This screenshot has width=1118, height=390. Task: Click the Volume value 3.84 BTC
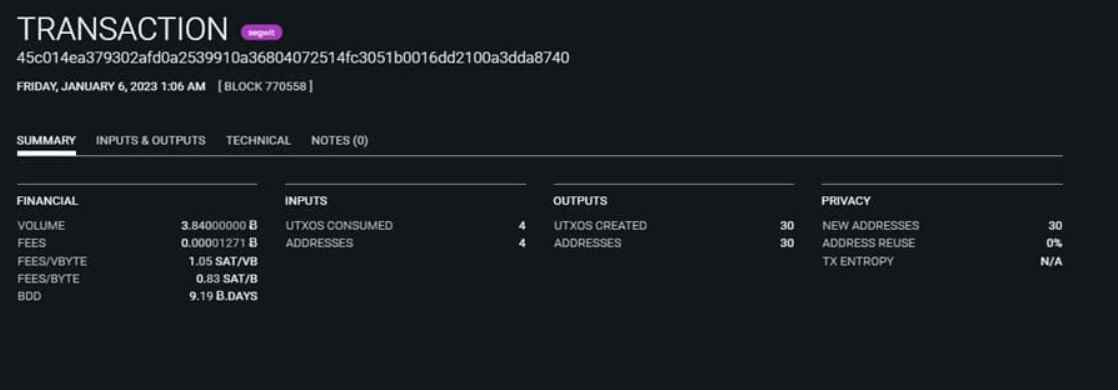pyautogui.click(x=219, y=225)
